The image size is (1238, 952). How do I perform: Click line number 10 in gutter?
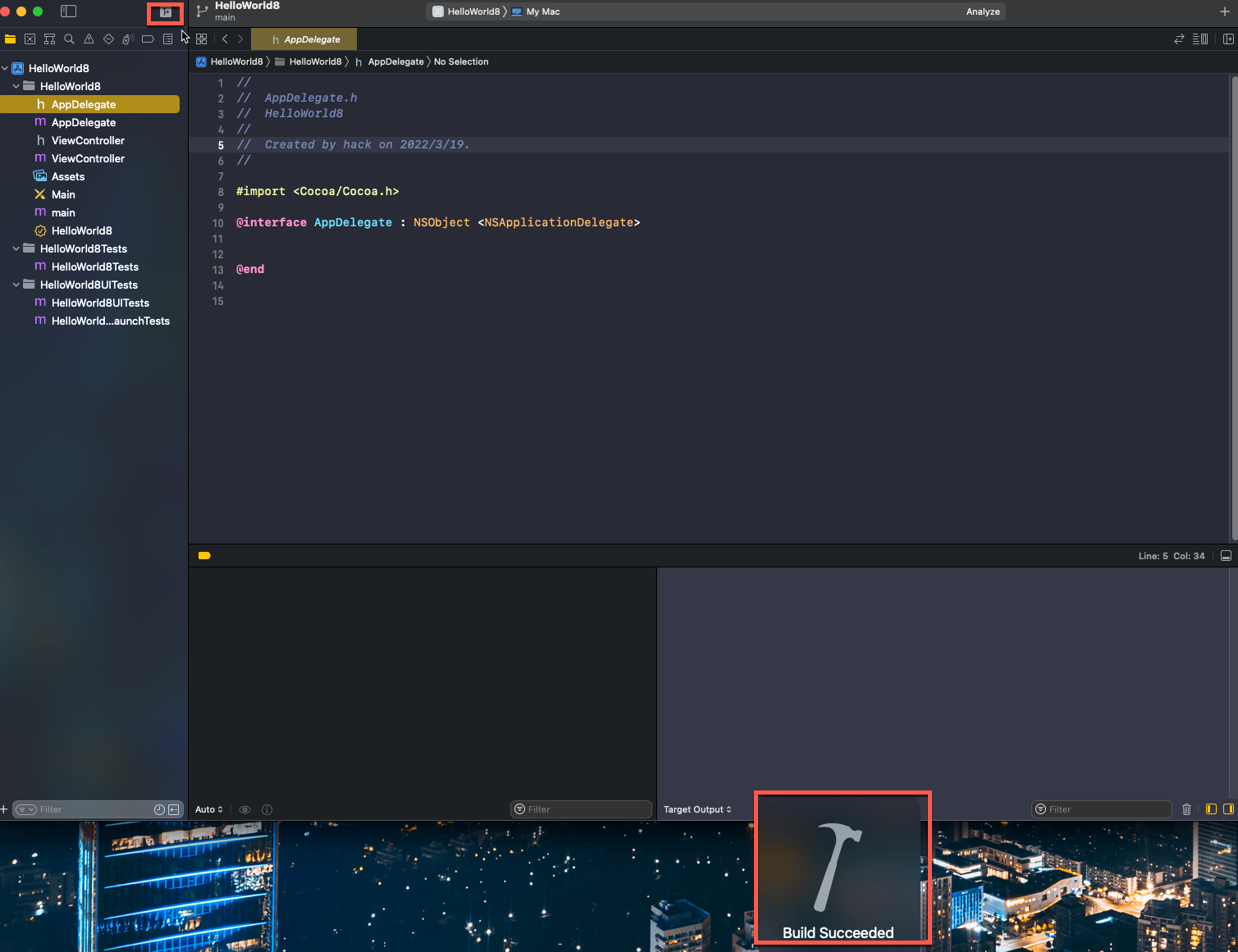pyautogui.click(x=217, y=223)
